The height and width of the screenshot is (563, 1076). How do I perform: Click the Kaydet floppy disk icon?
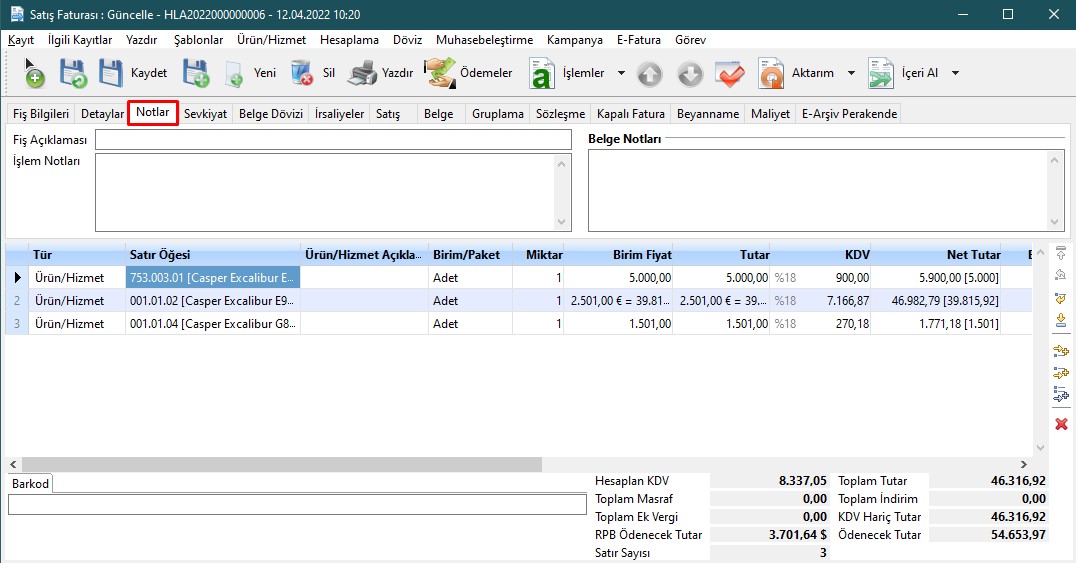[x=110, y=73]
